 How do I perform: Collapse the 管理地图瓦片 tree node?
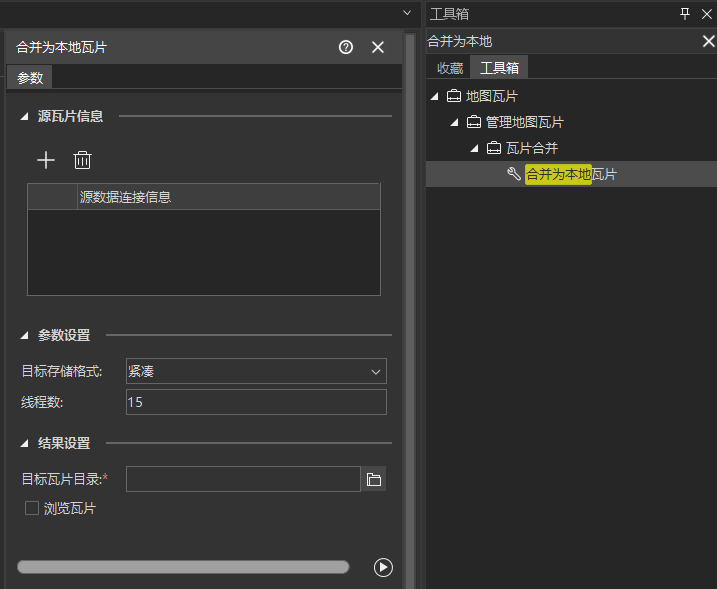[x=454, y=122]
